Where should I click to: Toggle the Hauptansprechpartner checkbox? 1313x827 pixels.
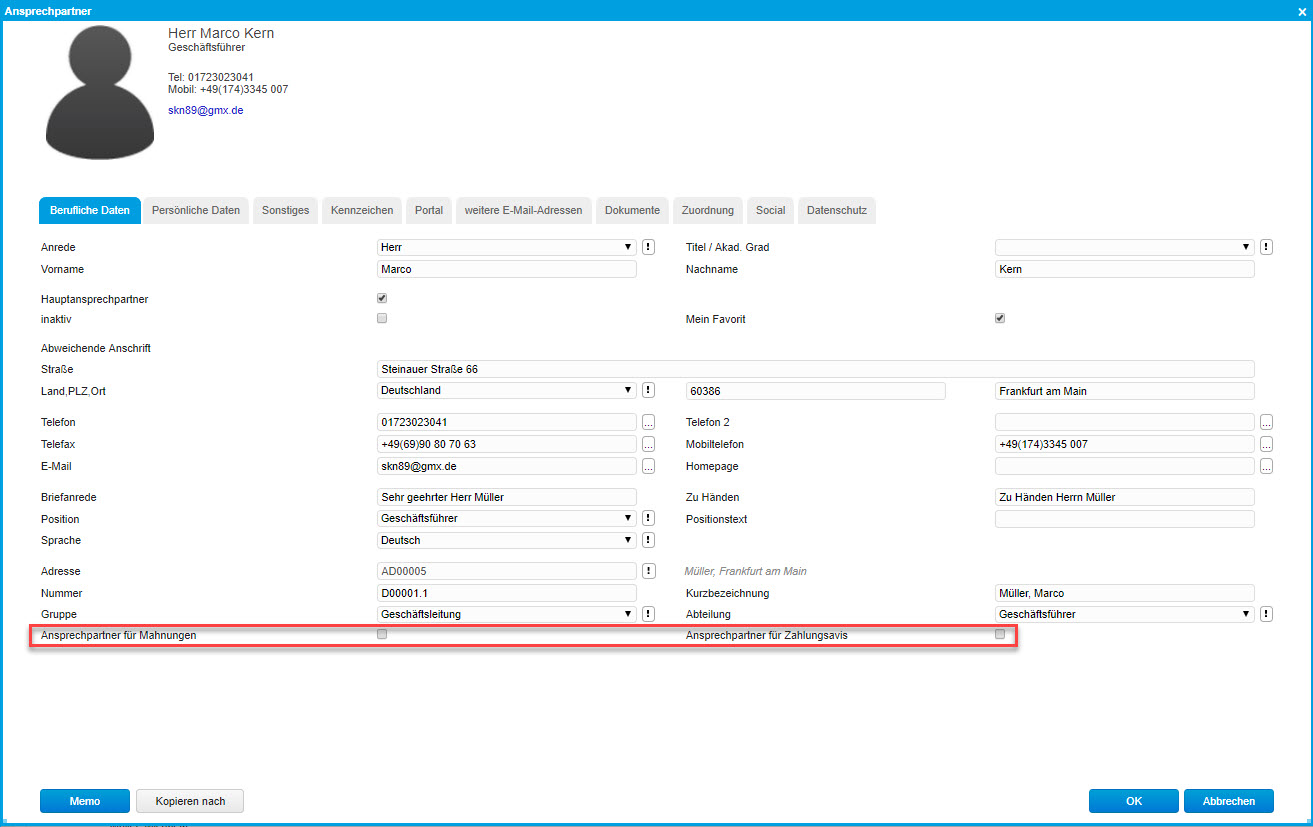pyautogui.click(x=382, y=298)
